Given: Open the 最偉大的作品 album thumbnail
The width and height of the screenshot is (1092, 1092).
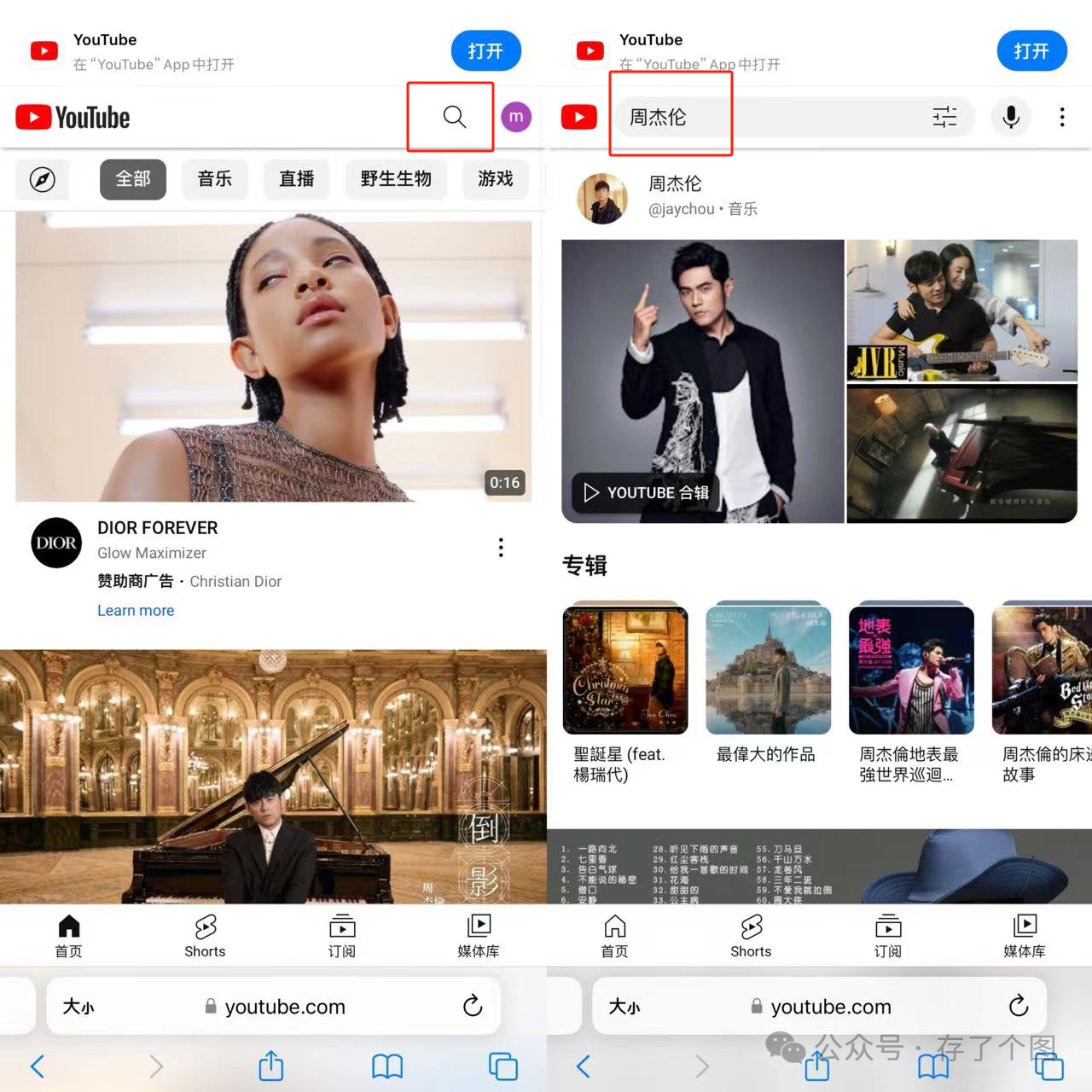Looking at the screenshot, I should (x=767, y=669).
